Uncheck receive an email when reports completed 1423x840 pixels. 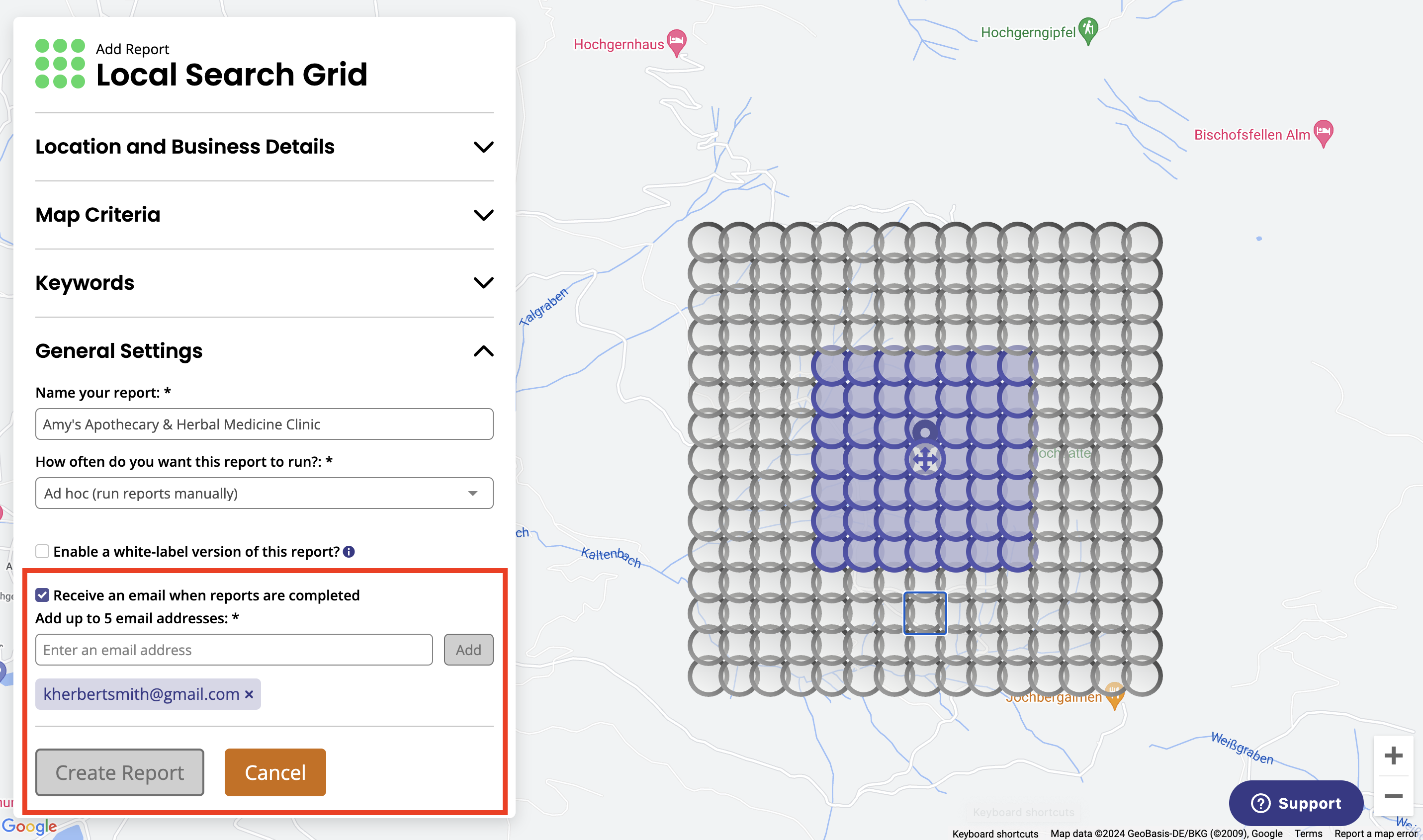pyautogui.click(x=42, y=595)
